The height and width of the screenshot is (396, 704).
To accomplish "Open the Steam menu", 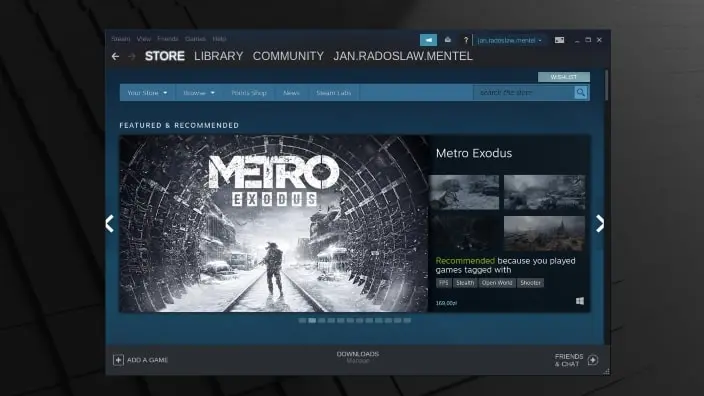I will (x=121, y=39).
